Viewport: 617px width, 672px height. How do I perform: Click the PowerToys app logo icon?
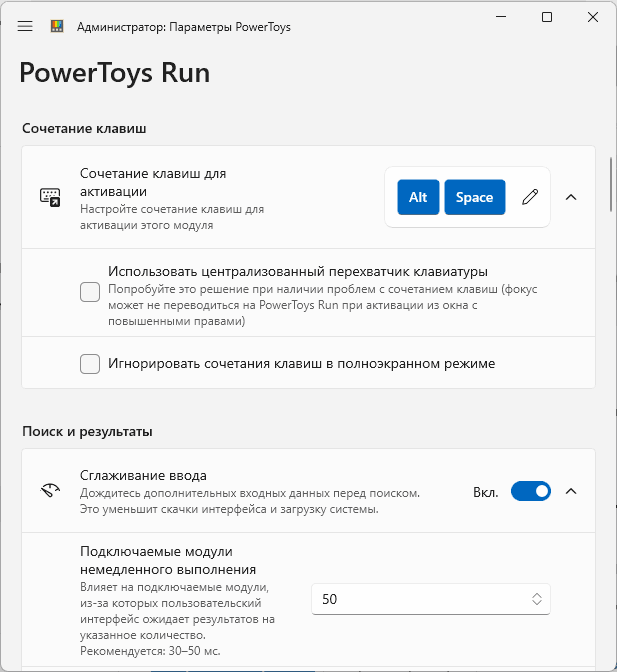click(x=57, y=26)
